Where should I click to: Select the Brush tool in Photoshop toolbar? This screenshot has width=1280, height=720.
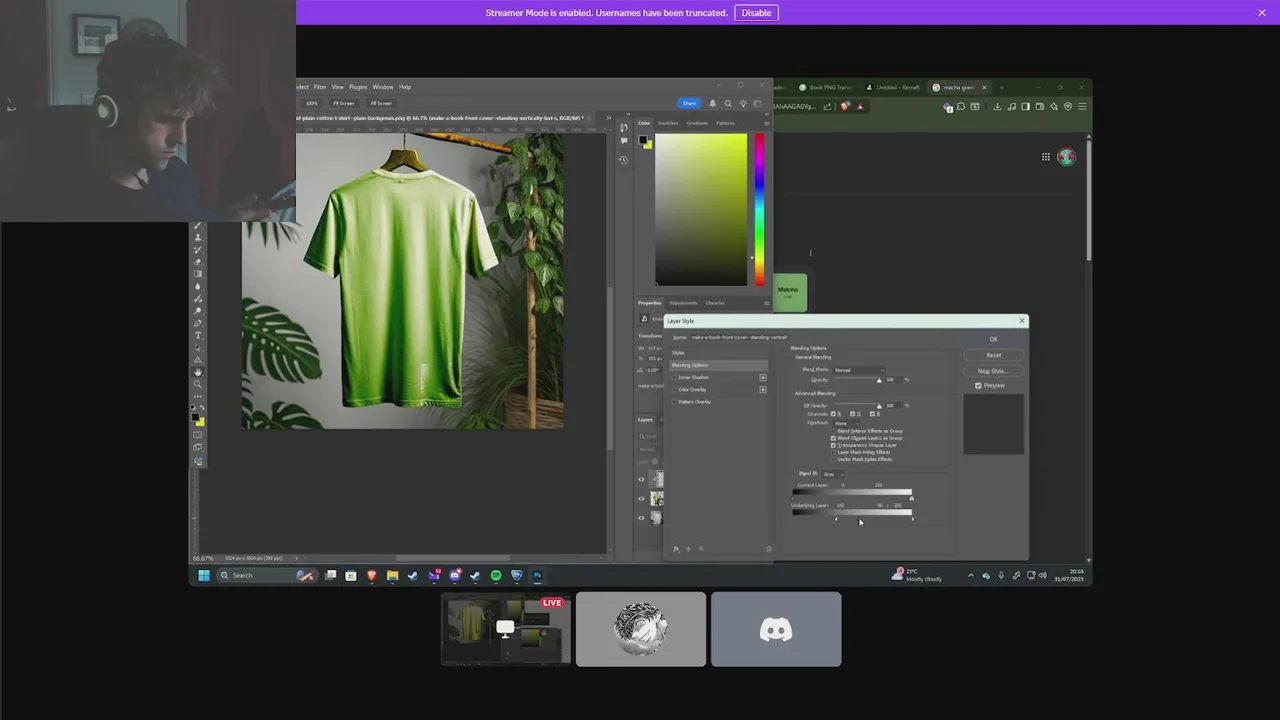tap(198, 225)
